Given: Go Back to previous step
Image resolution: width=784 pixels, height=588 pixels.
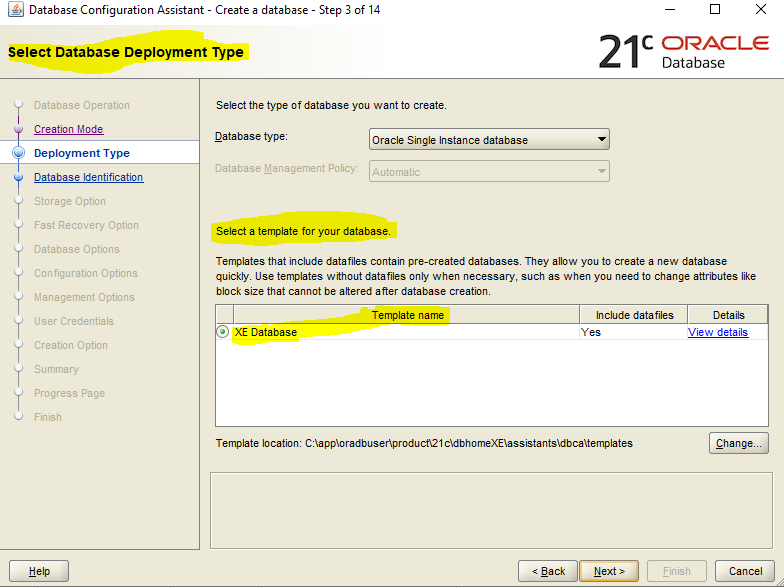Looking at the screenshot, I should pyautogui.click(x=548, y=571).
